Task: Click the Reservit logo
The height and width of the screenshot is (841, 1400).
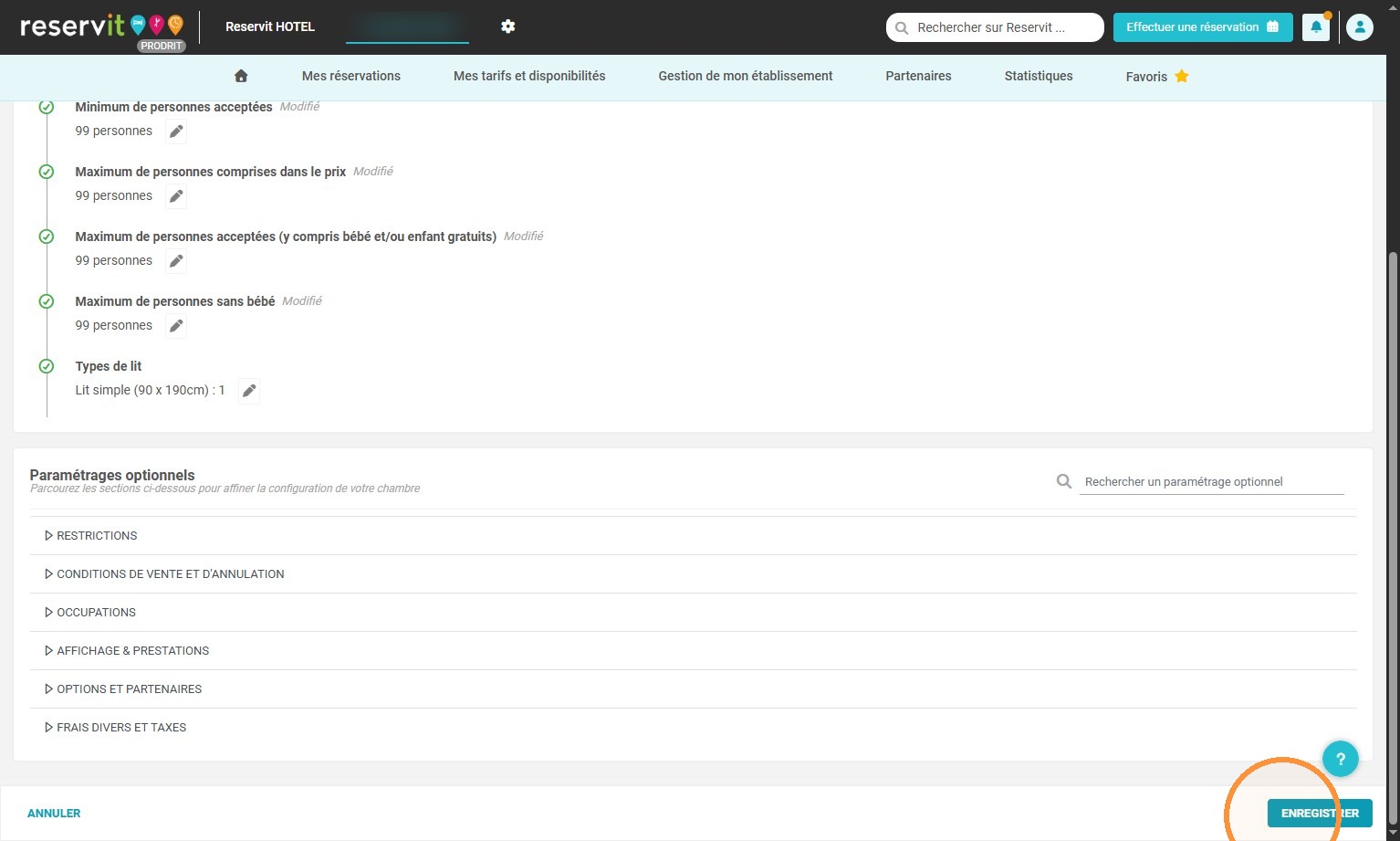Action: click(100, 25)
